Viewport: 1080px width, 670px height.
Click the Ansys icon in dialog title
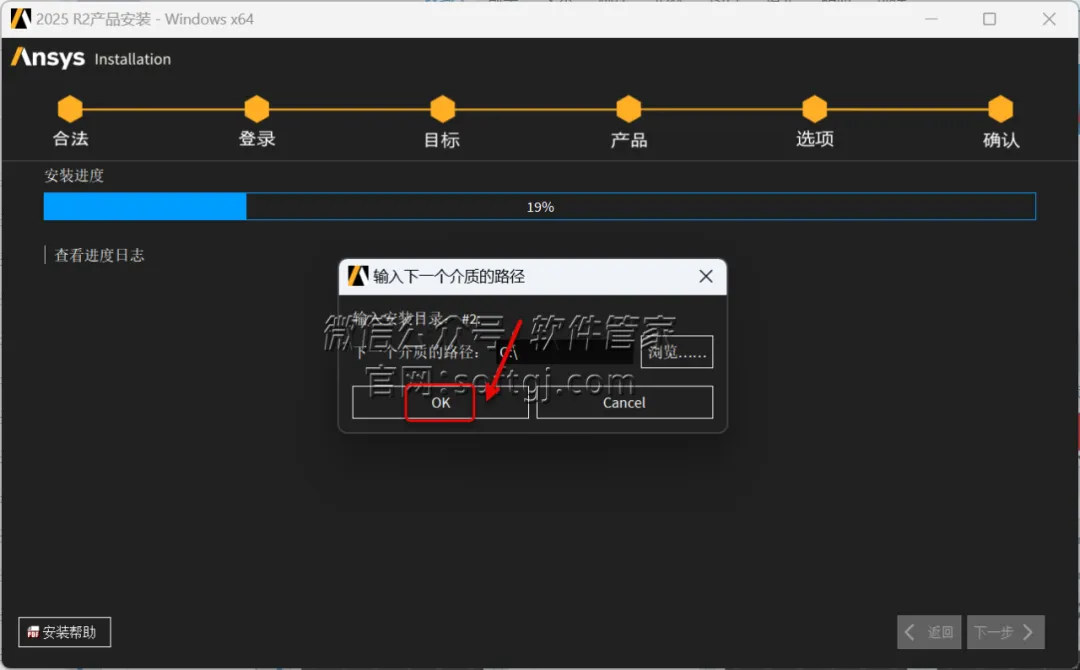pos(358,276)
